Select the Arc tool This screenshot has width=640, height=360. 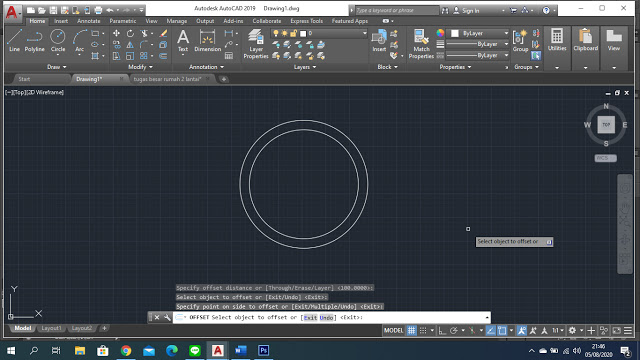79,40
